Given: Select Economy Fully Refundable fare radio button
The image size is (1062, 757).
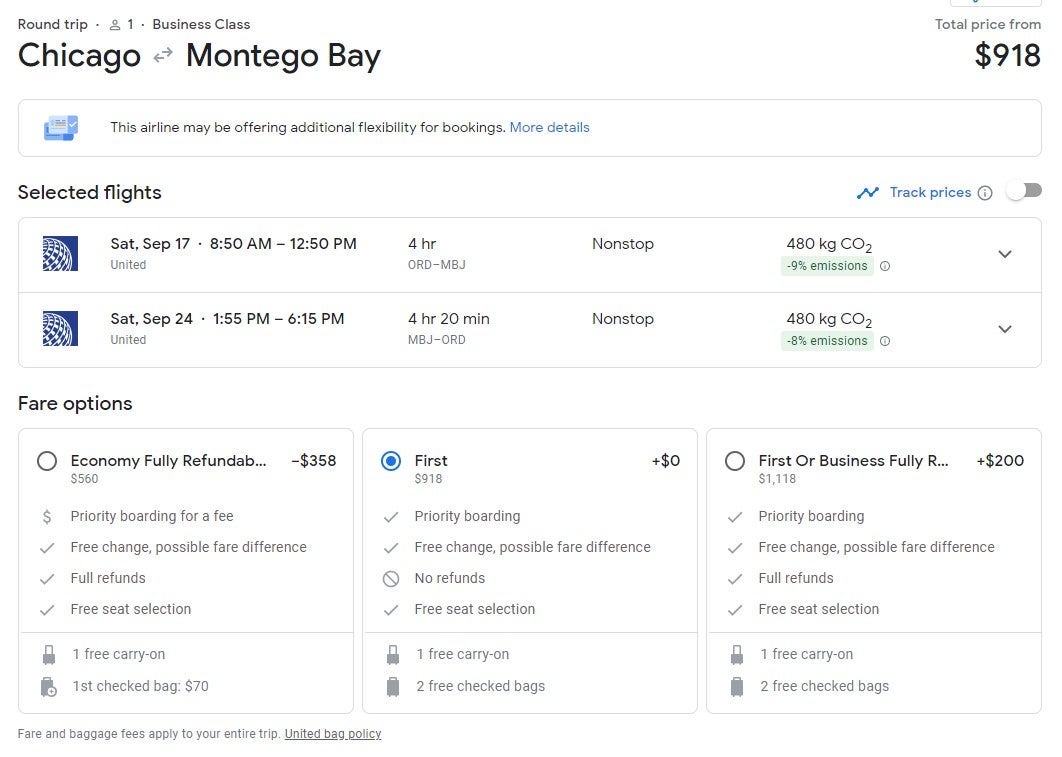Looking at the screenshot, I should 47,461.
